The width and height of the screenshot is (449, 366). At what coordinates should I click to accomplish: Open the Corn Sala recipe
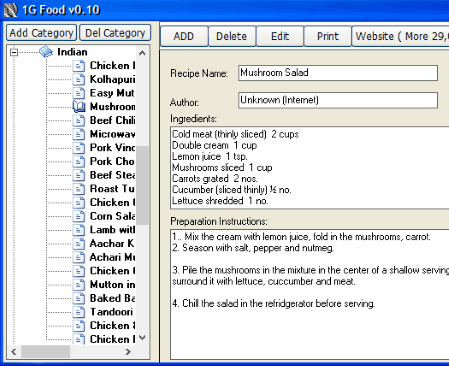[x=112, y=216]
